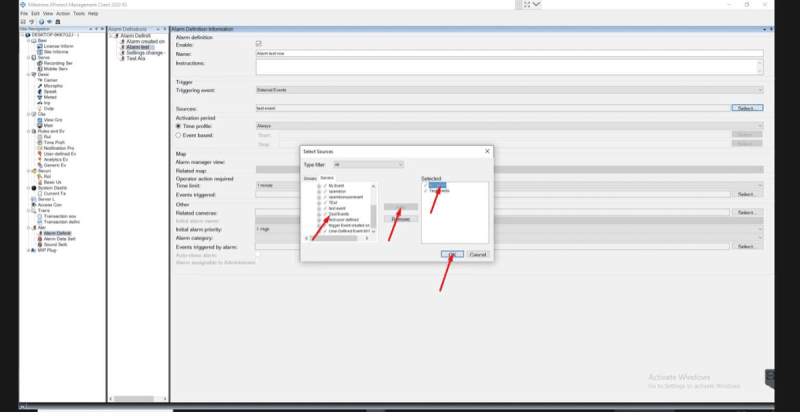800x412 pixels.
Task: Expand the My Event source item
Action: 319,186
